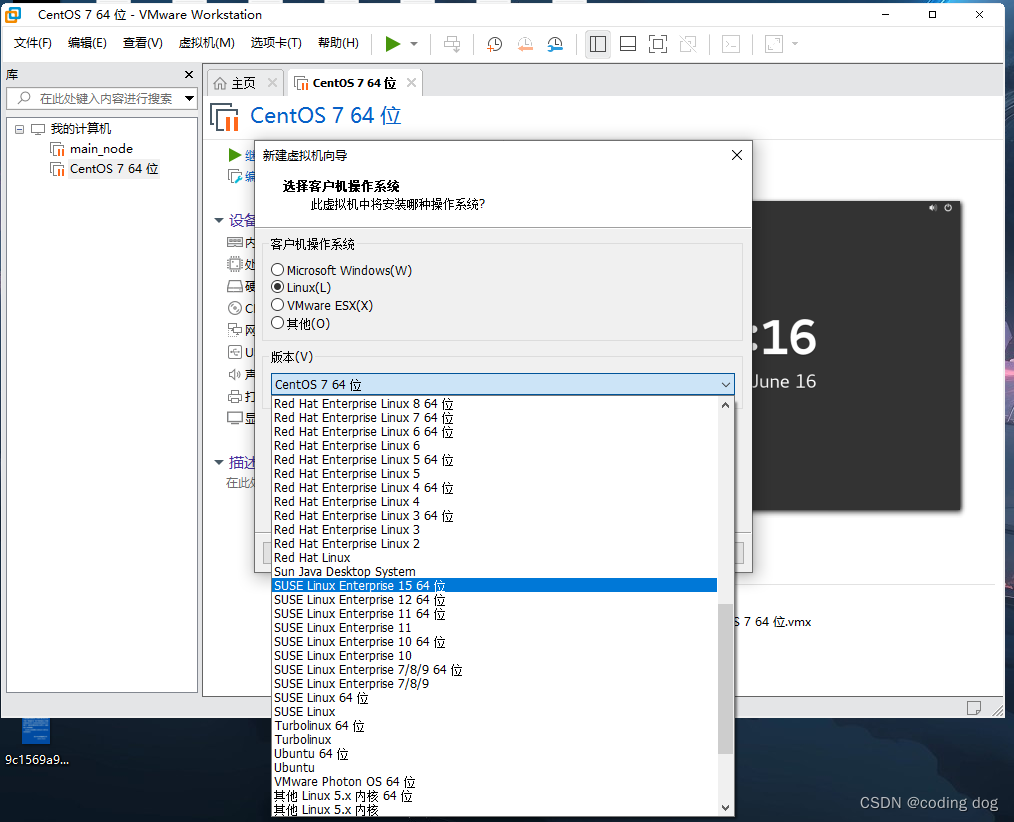This screenshot has height=822, width=1014.
Task: Close the CentOS 7 64 位 tab
Action: tap(411, 83)
